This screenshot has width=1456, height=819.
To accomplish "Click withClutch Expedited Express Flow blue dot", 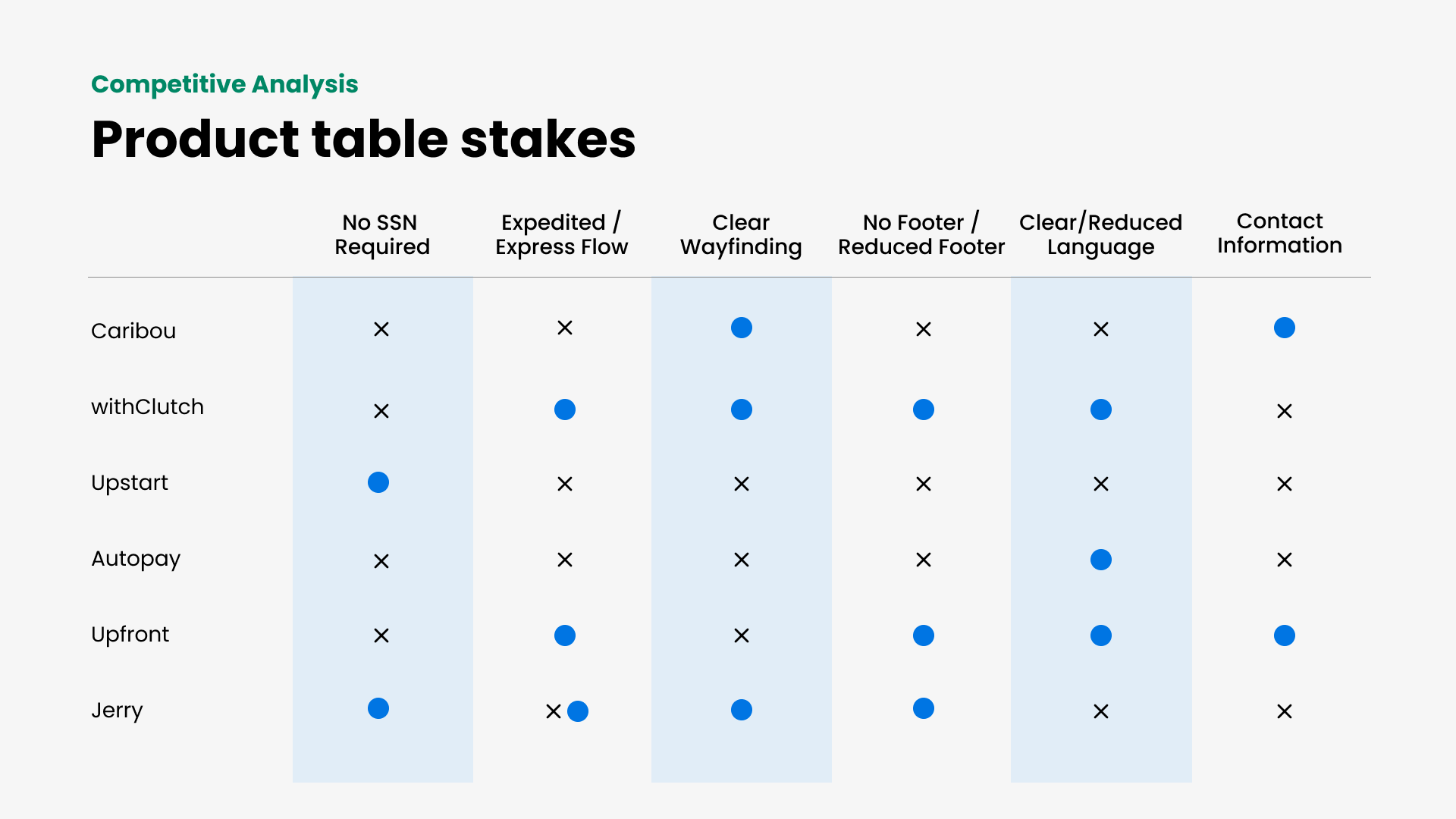I will click(x=565, y=409).
